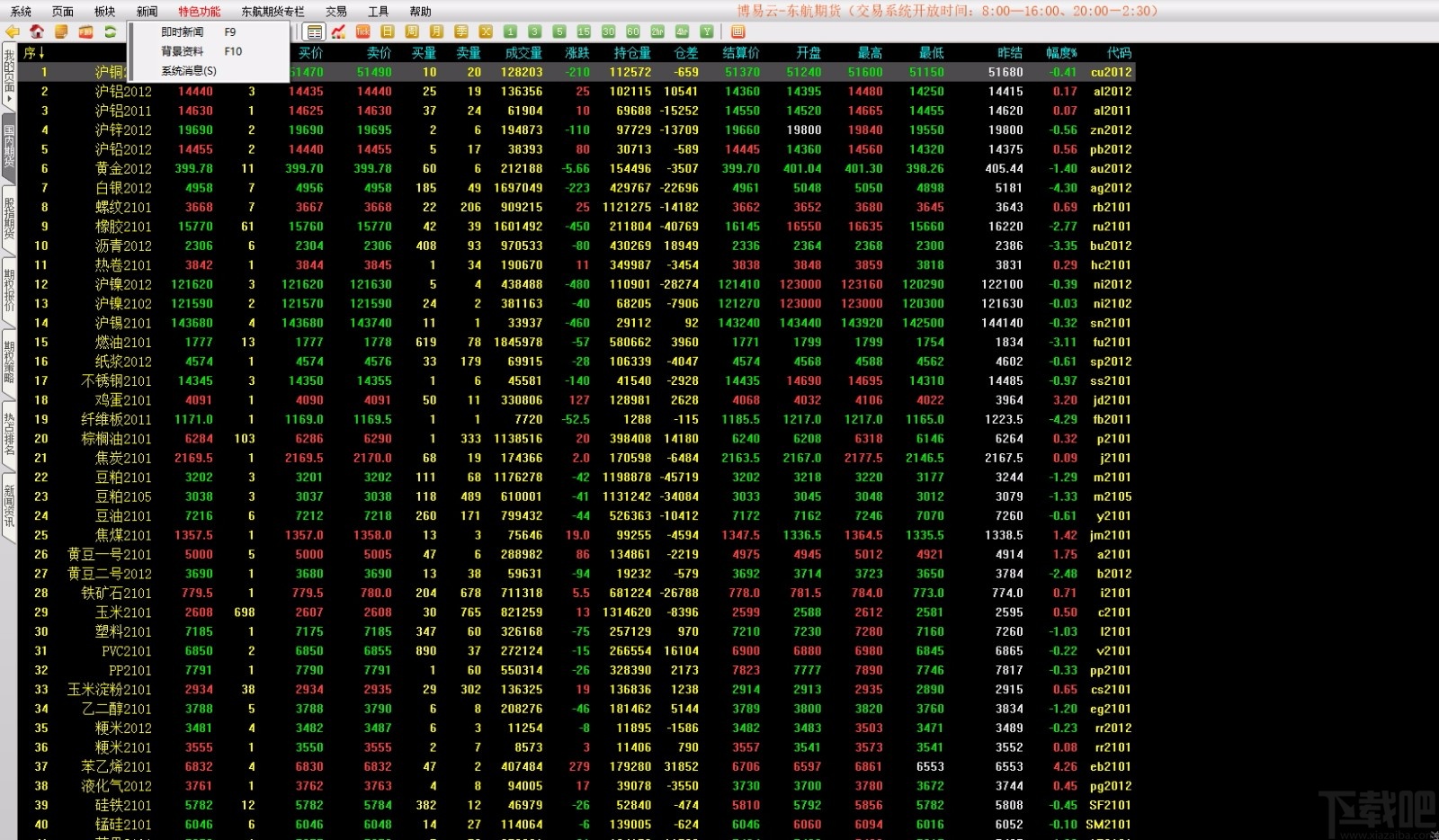Select the 铁矿石2101 contract name

click(116, 594)
